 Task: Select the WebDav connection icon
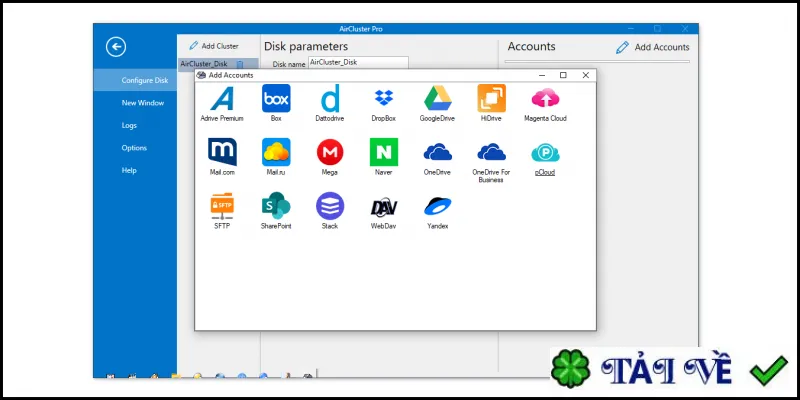(x=384, y=207)
